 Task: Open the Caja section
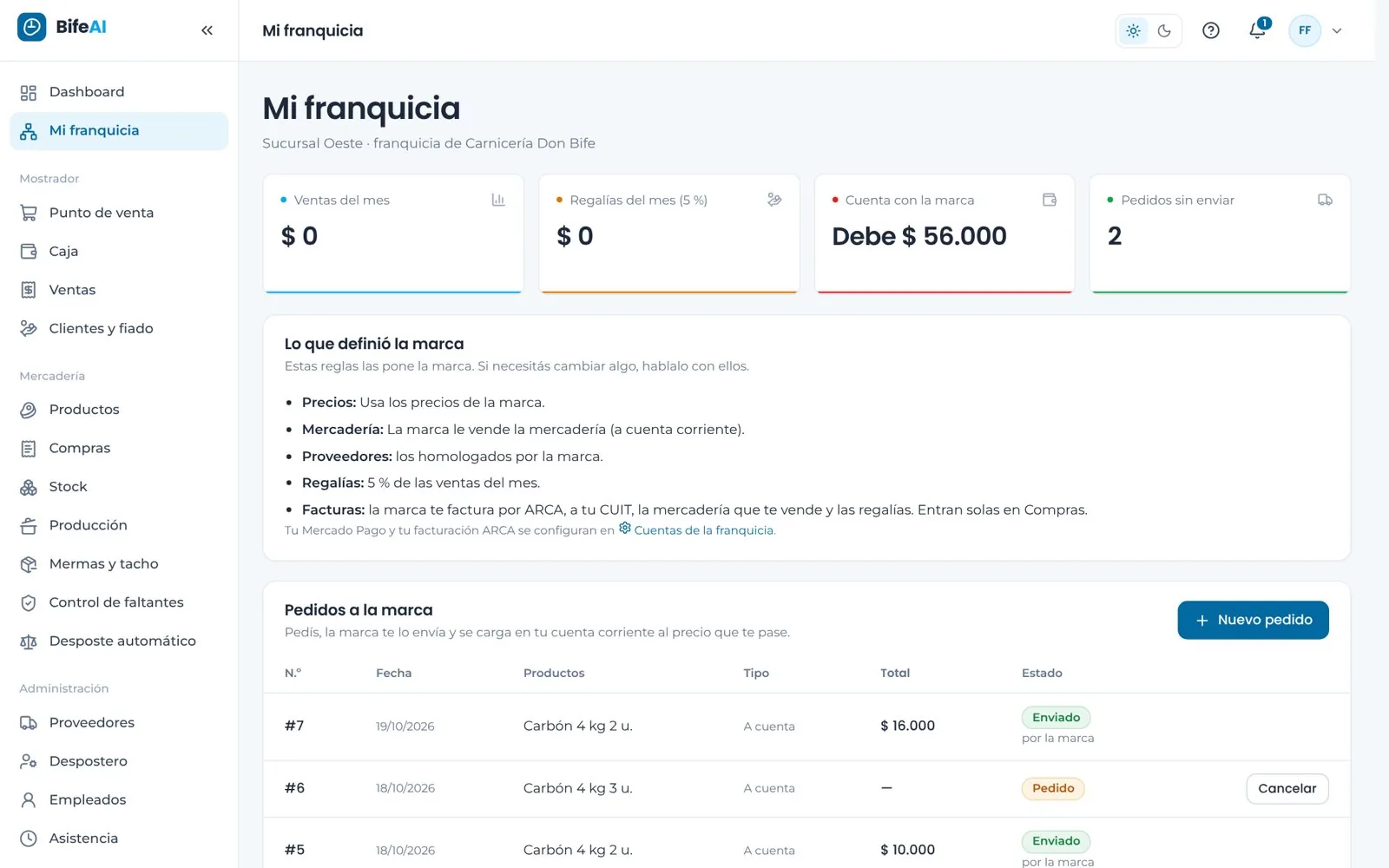click(119, 252)
